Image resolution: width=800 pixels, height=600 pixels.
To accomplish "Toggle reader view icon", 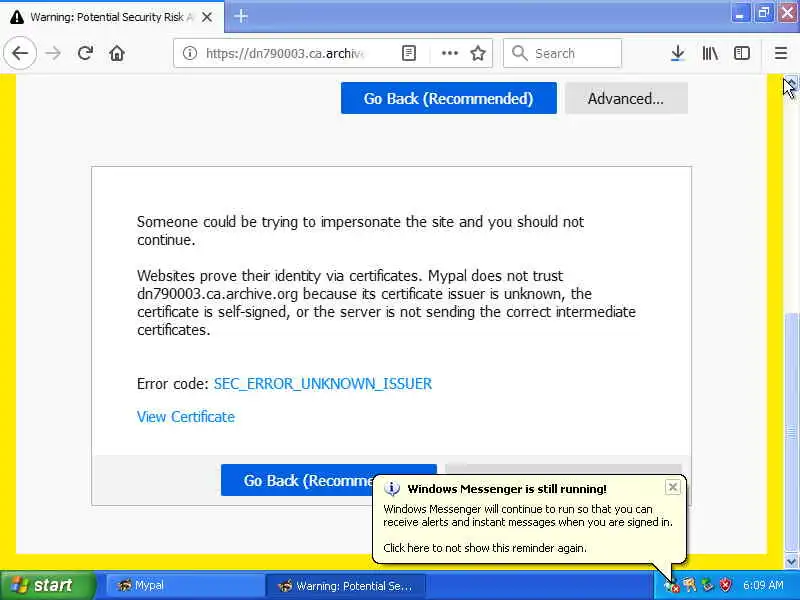I will coord(409,53).
